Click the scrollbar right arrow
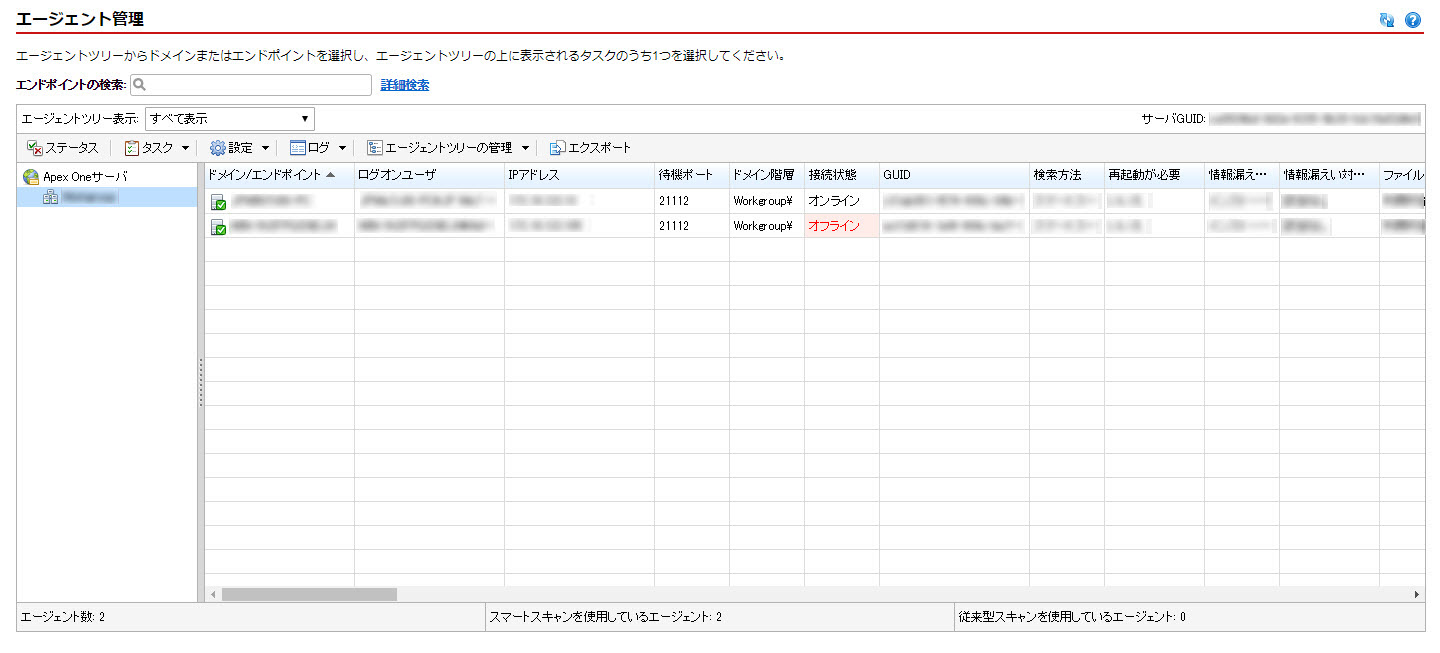Image resolution: width=1440 pixels, height=653 pixels. click(1416, 594)
